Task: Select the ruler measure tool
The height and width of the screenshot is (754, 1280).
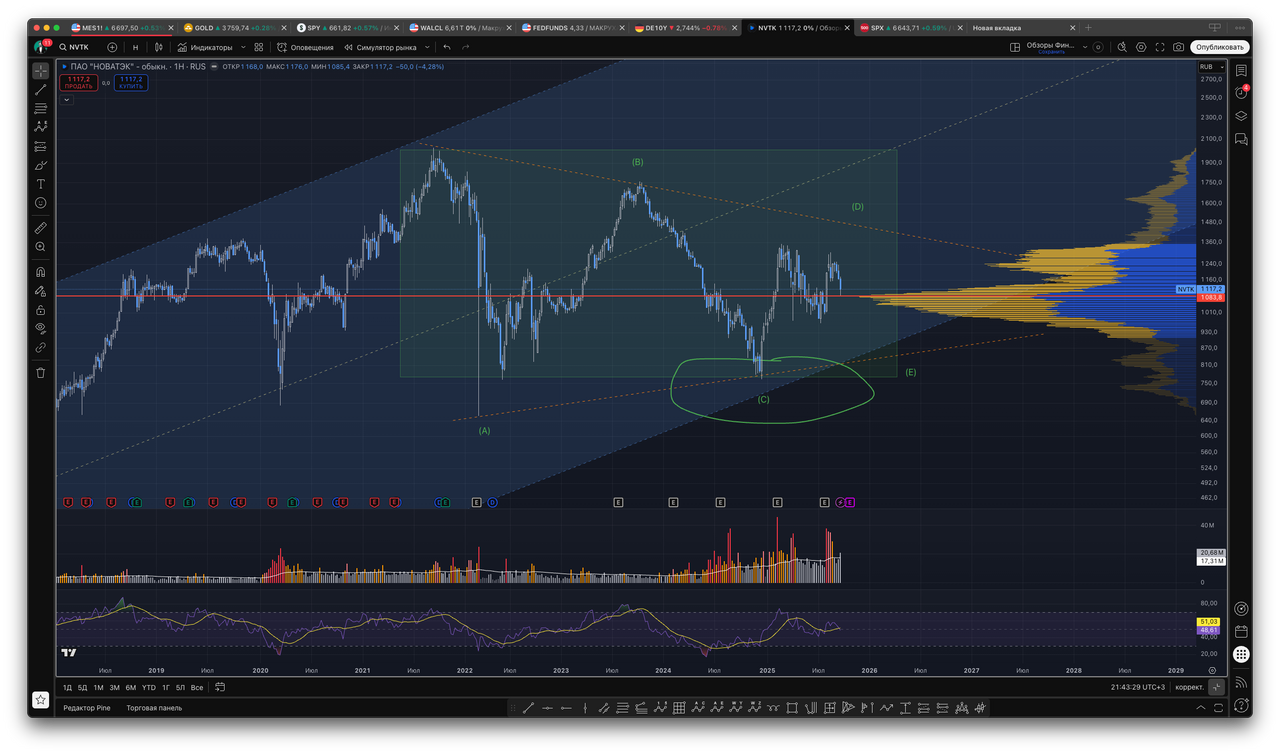Action: [x=40, y=228]
